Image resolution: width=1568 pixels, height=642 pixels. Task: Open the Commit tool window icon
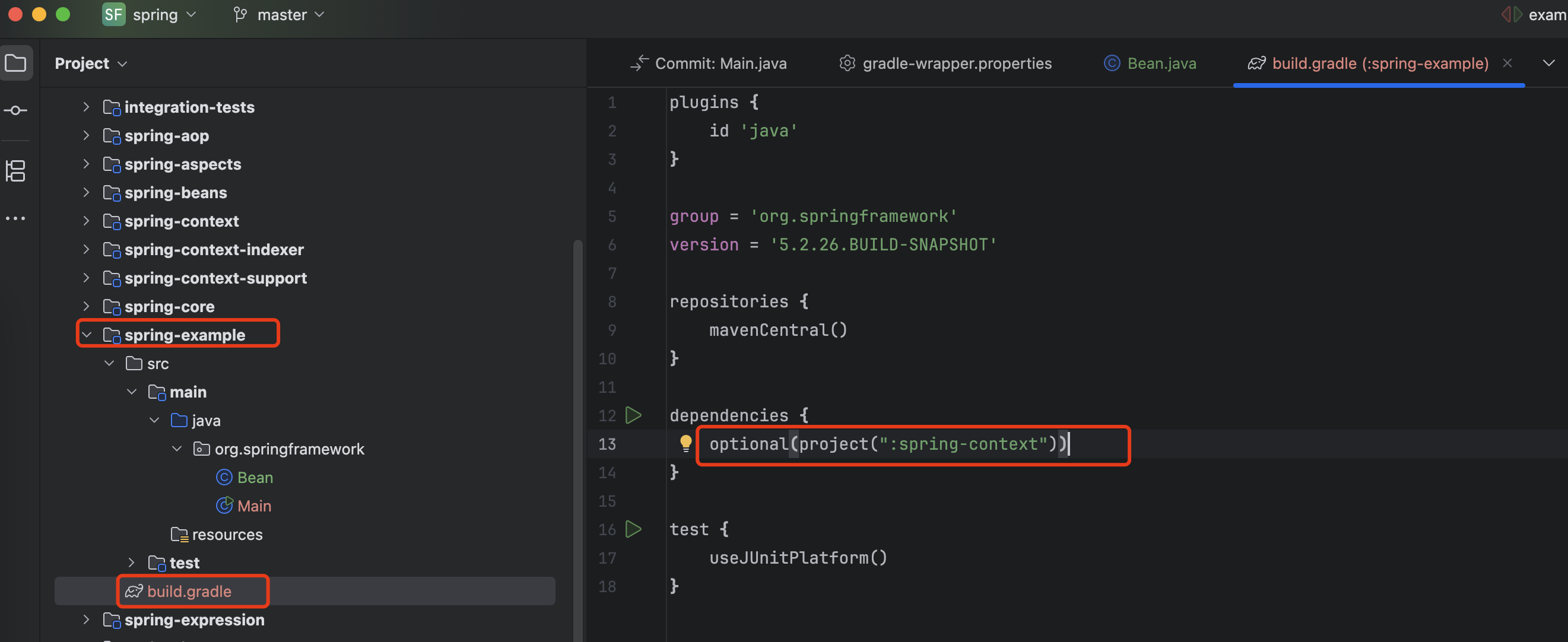(16, 110)
